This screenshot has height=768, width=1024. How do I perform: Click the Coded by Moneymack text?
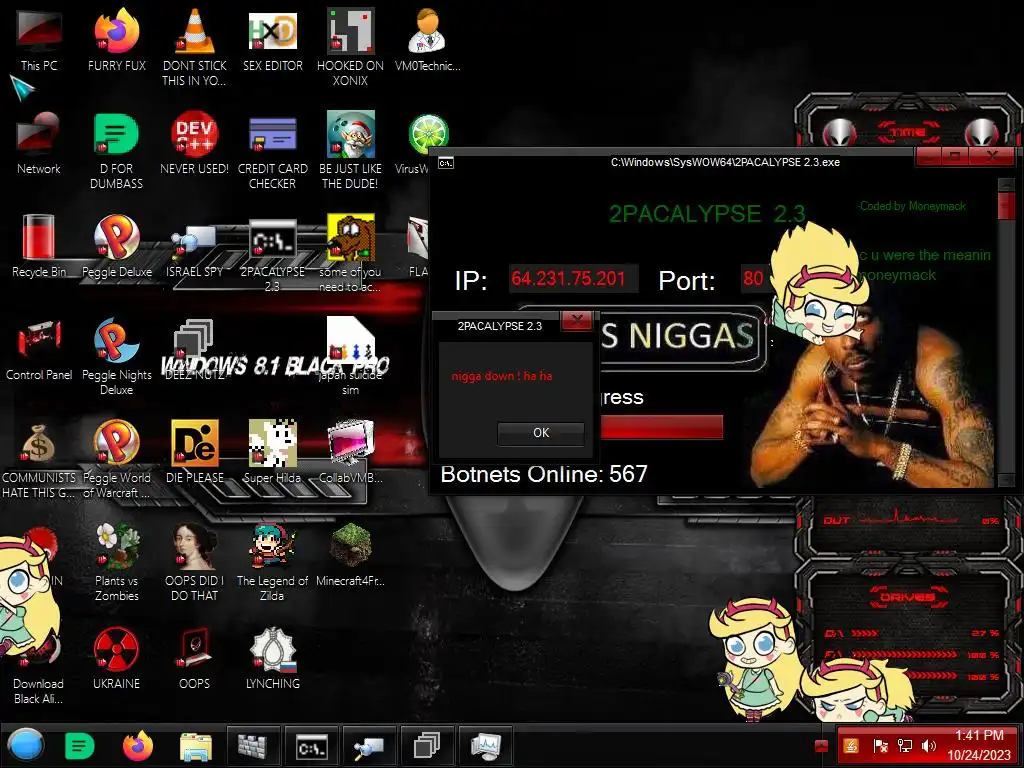coord(912,206)
